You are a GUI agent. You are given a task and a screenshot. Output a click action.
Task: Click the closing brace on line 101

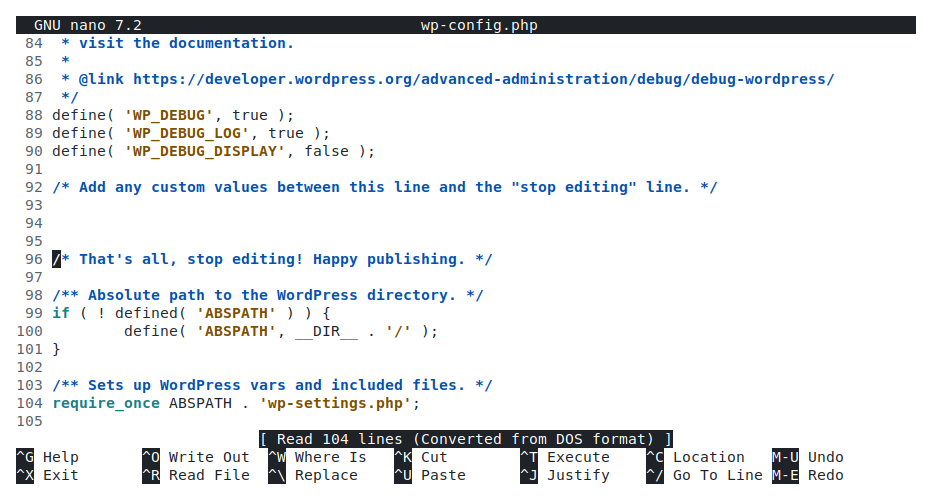tap(56, 349)
